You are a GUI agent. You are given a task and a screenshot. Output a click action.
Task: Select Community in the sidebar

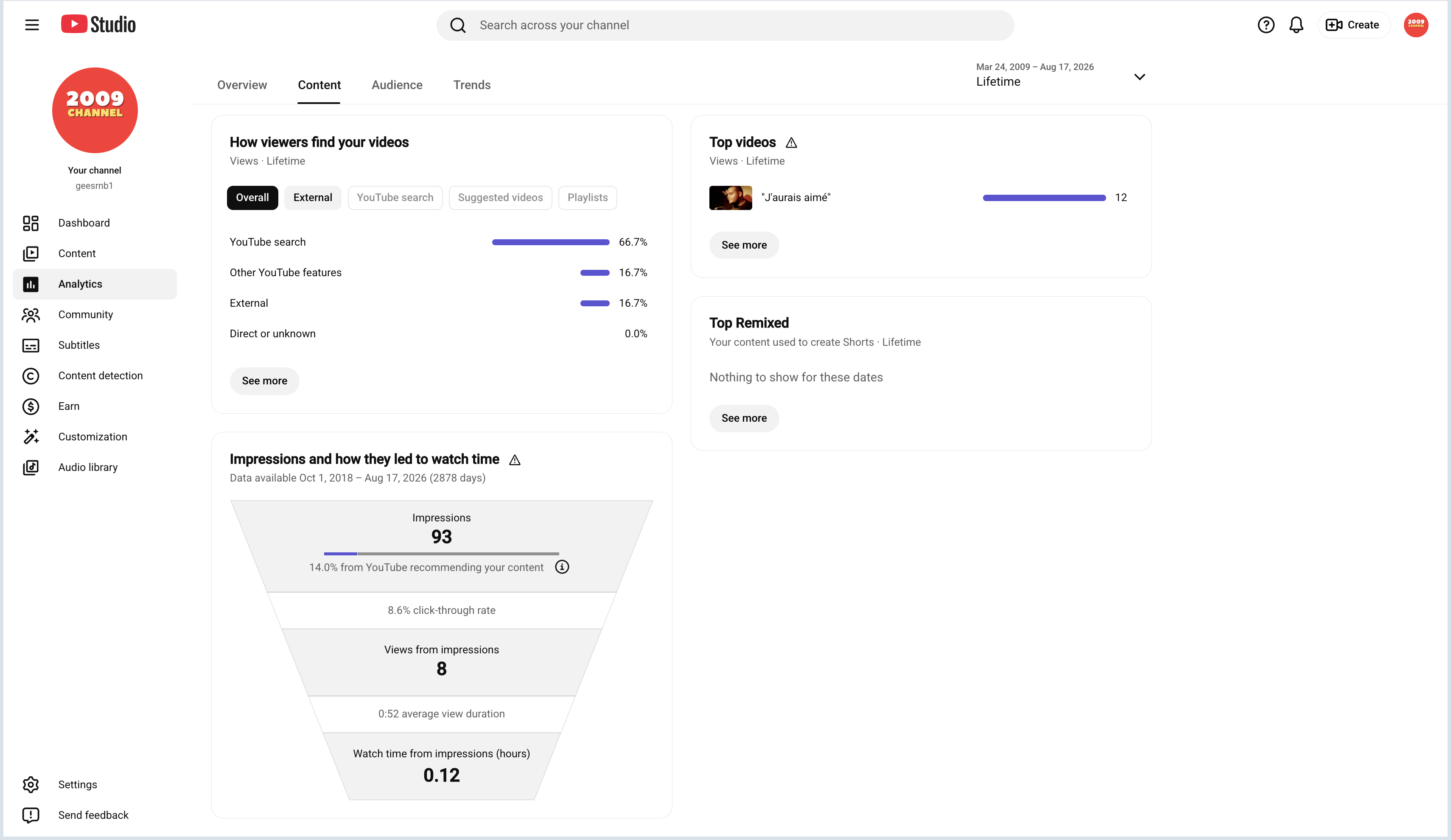coord(95,314)
